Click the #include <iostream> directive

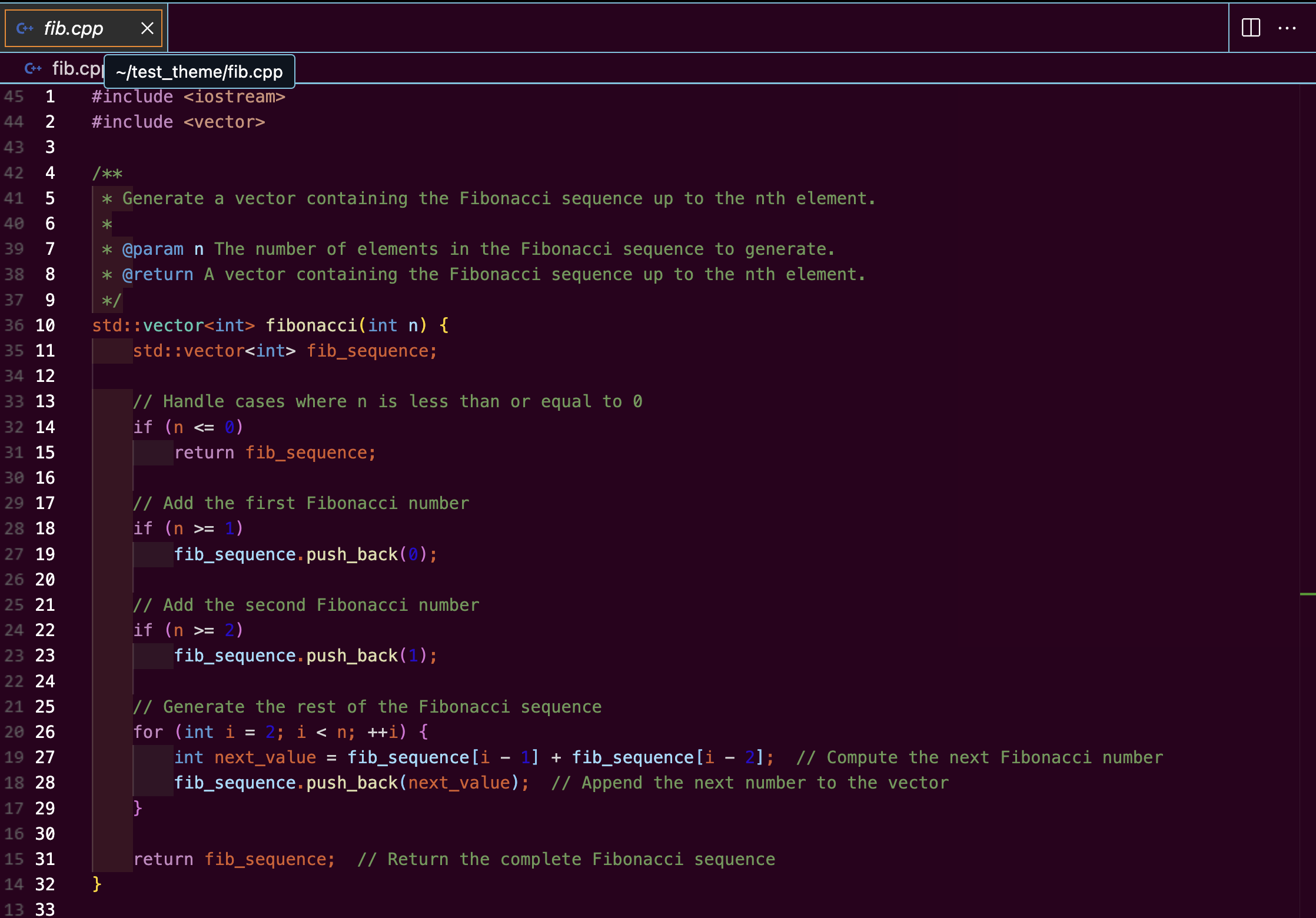click(188, 97)
